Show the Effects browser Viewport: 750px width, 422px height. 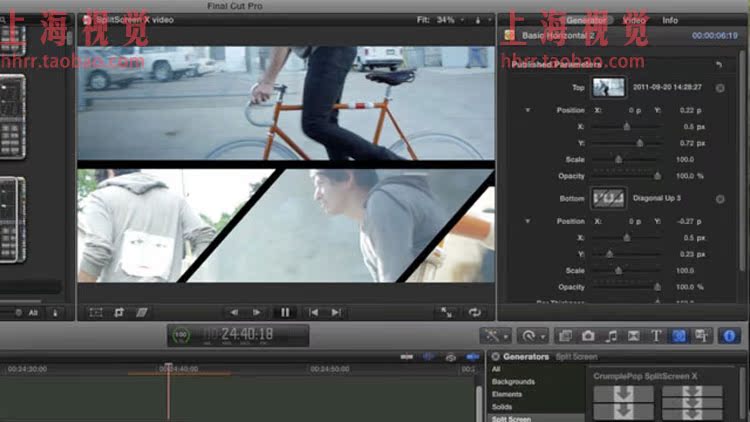[565, 336]
